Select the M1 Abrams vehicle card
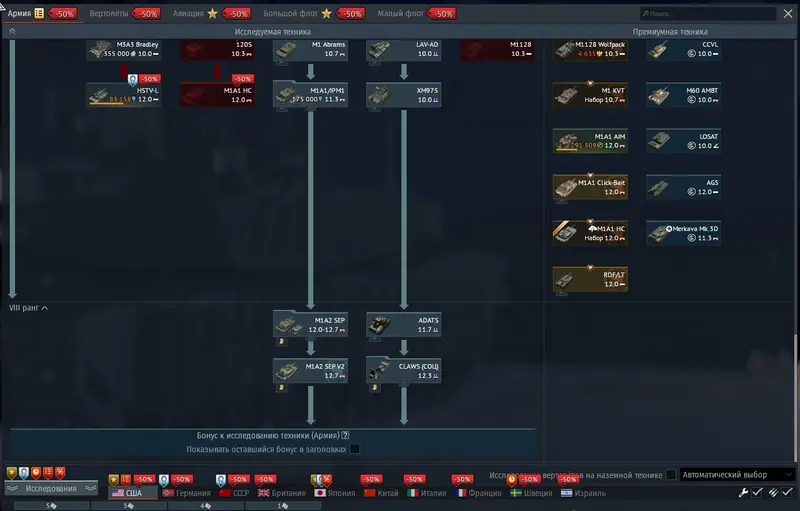 pos(310,49)
